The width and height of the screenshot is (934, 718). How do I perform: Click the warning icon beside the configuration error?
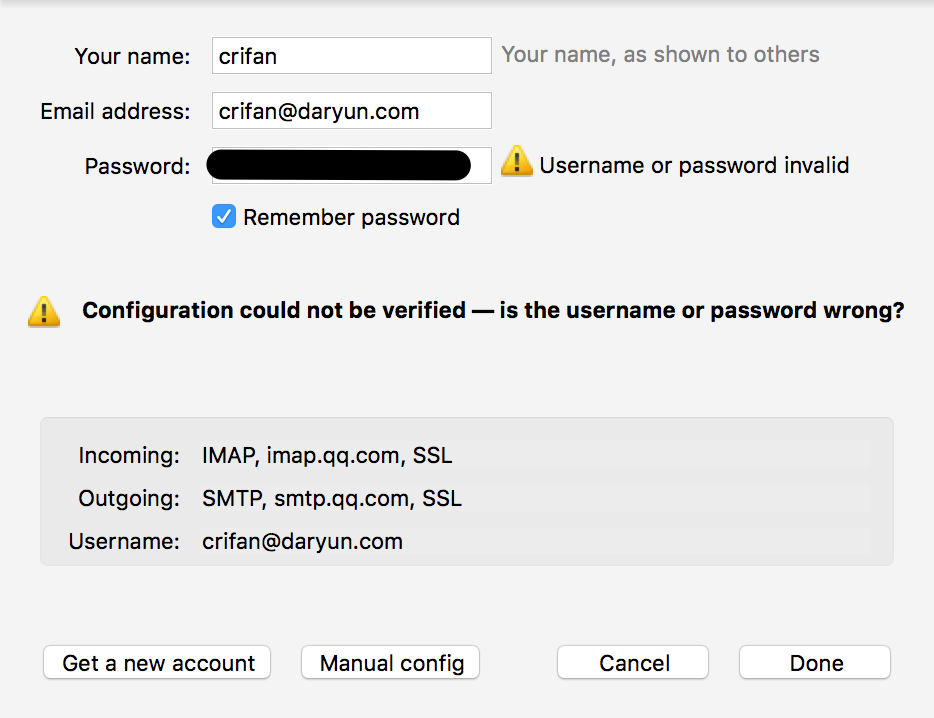click(44, 311)
